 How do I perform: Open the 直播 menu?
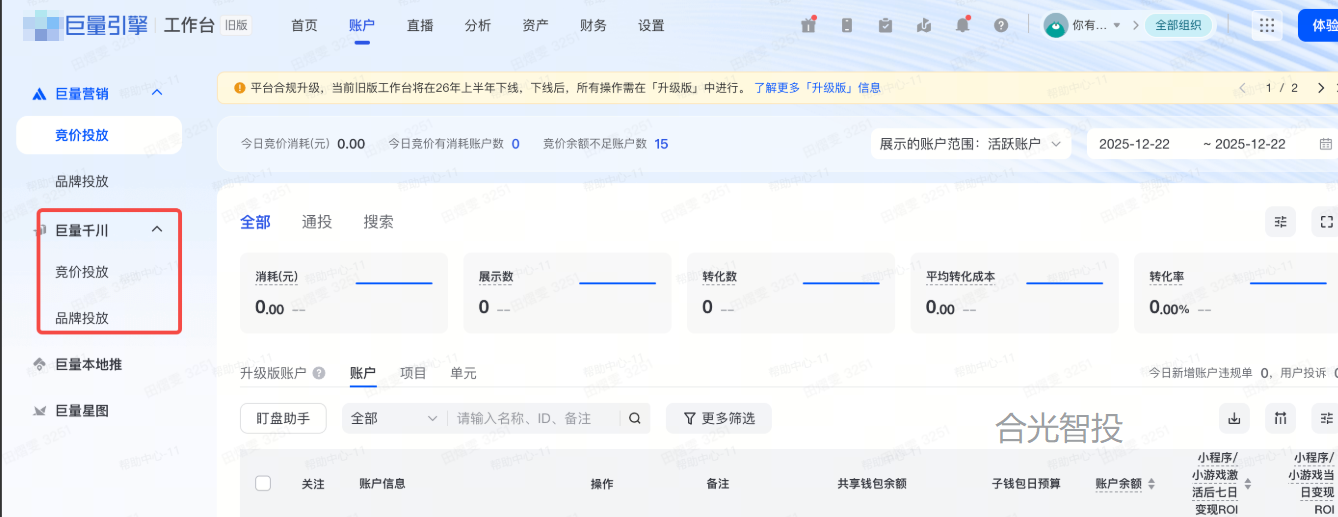tap(420, 25)
